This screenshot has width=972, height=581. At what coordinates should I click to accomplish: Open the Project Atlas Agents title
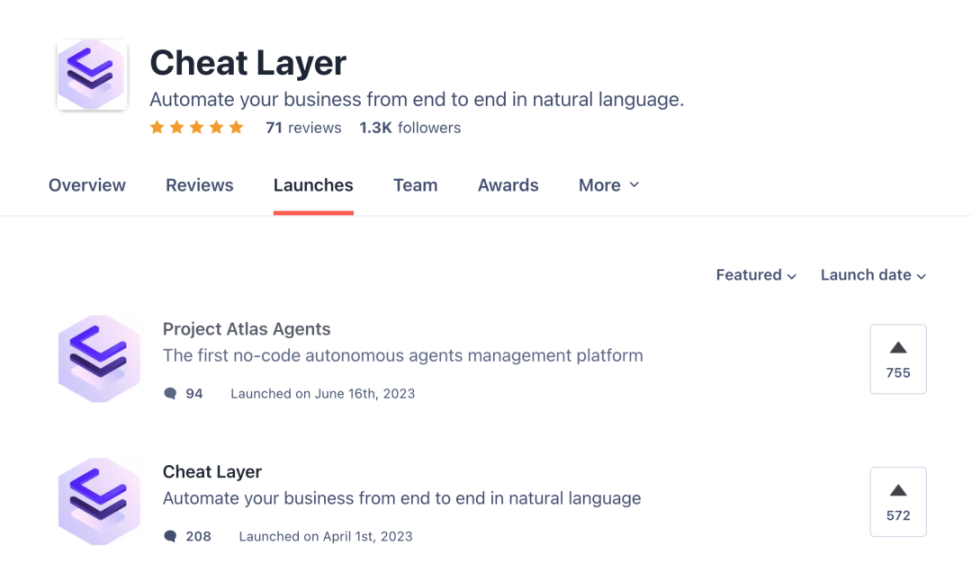click(x=247, y=329)
